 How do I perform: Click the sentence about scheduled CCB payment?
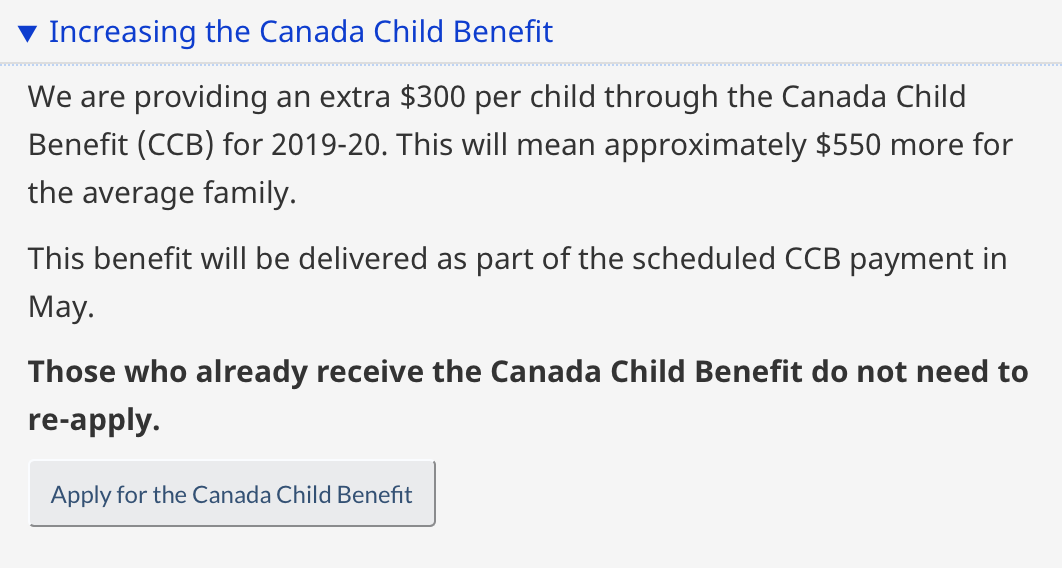tap(517, 282)
